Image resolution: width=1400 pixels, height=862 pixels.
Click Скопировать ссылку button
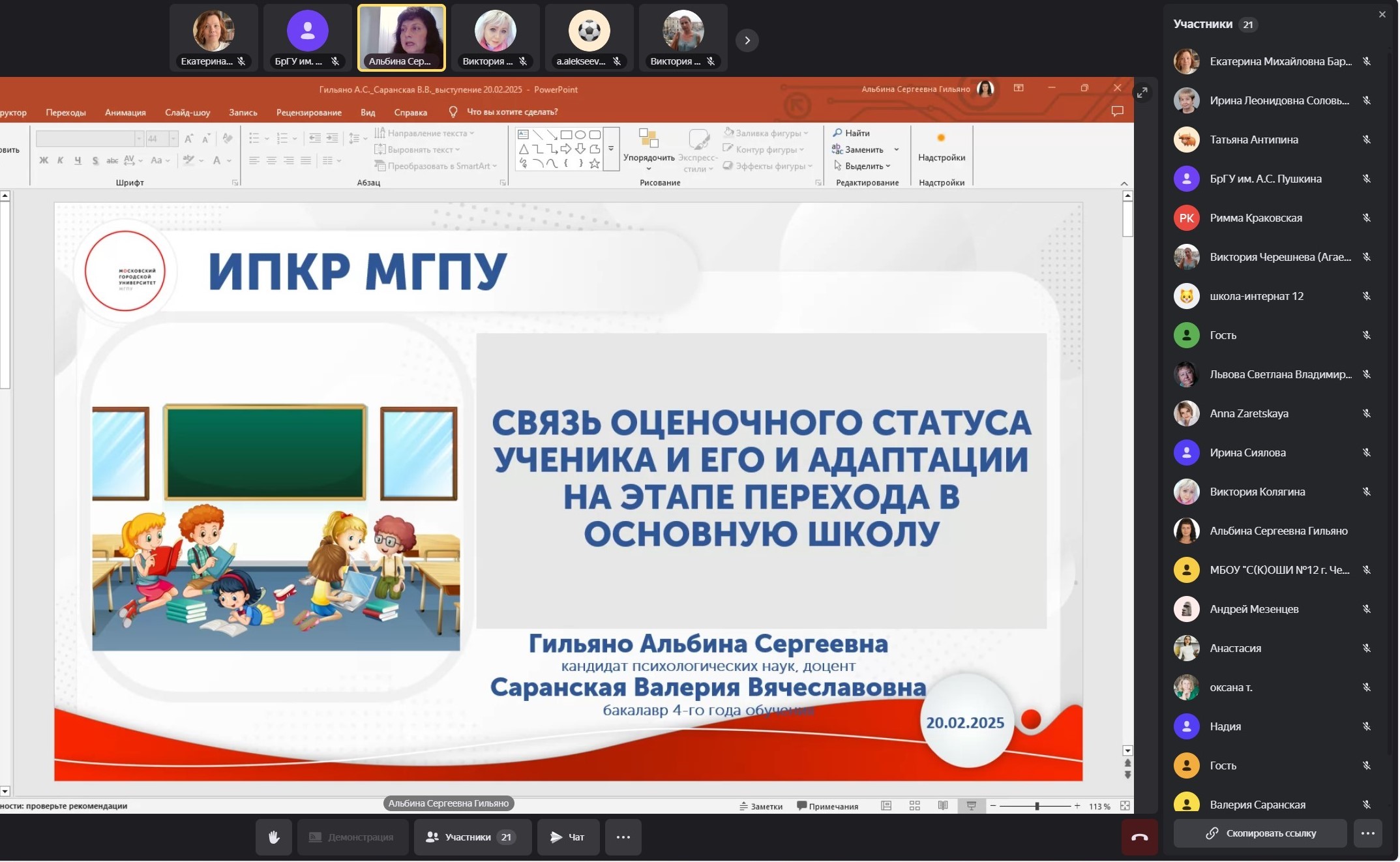click(x=1259, y=833)
